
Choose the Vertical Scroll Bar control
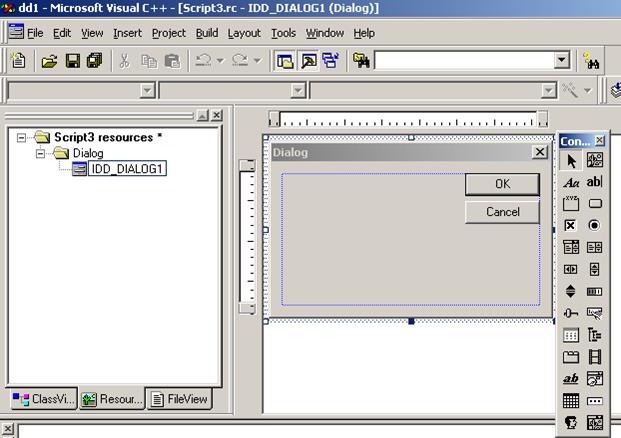(594, 269)
